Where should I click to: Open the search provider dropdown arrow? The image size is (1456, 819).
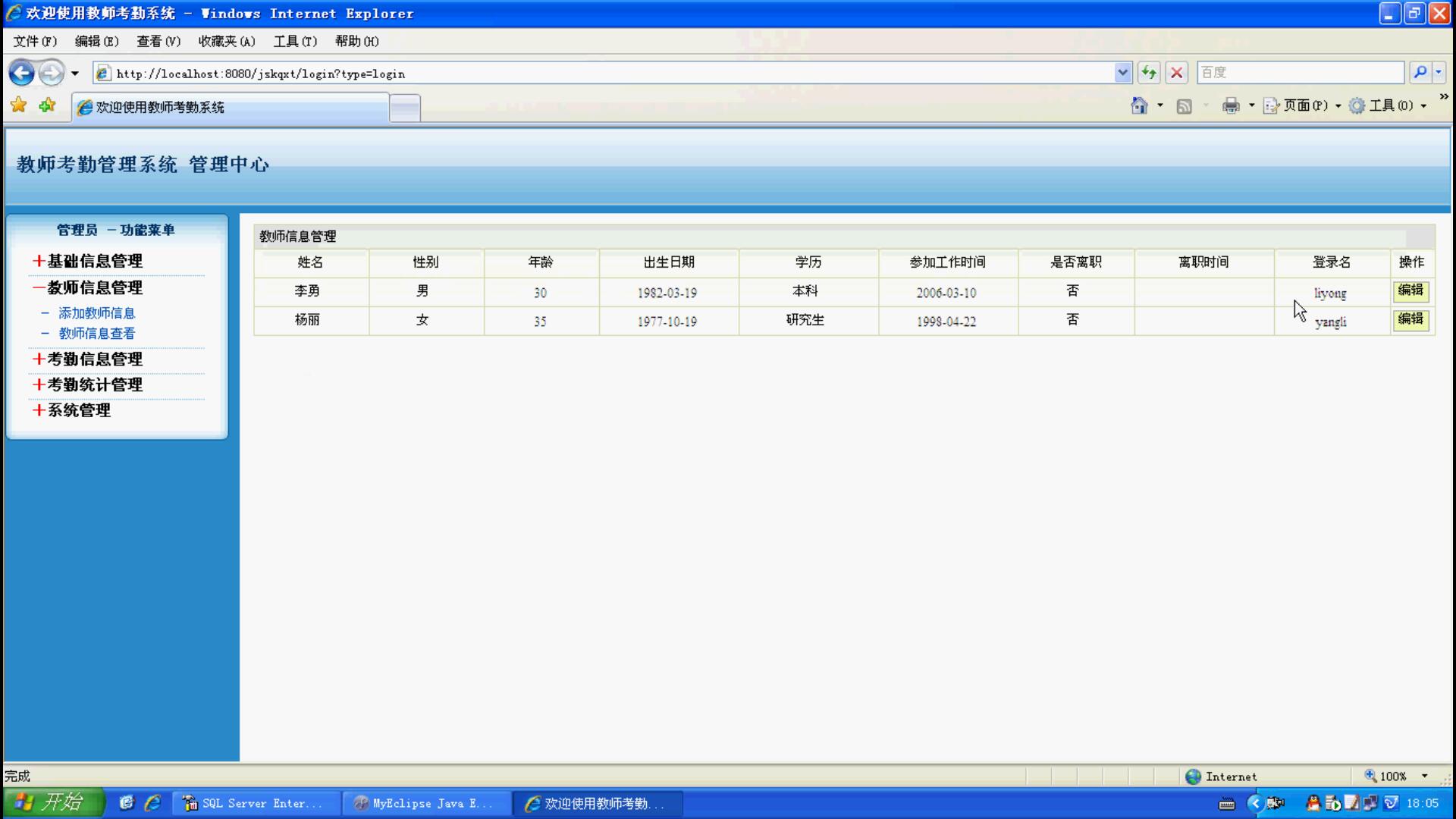click(x=1438, y=73)
